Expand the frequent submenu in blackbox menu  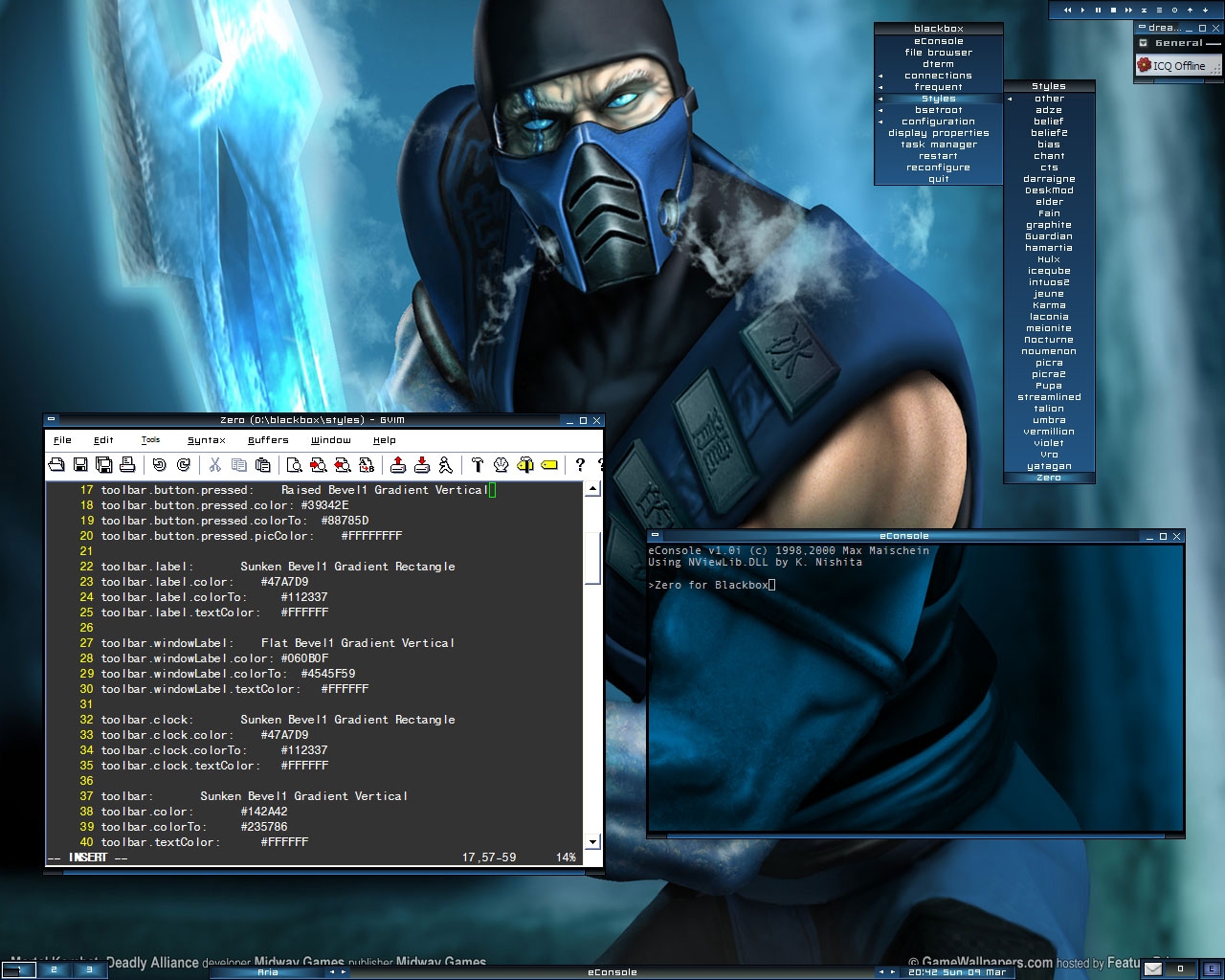point(938,87)
